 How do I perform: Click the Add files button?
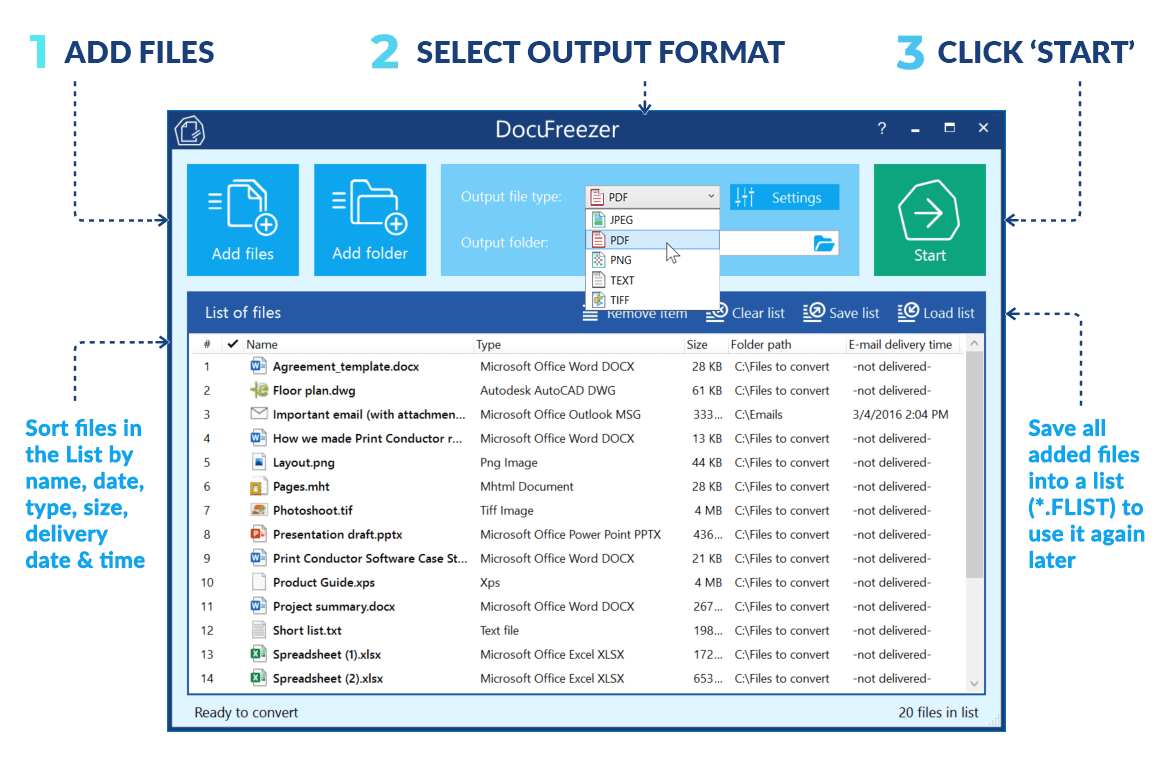[243, 219]
